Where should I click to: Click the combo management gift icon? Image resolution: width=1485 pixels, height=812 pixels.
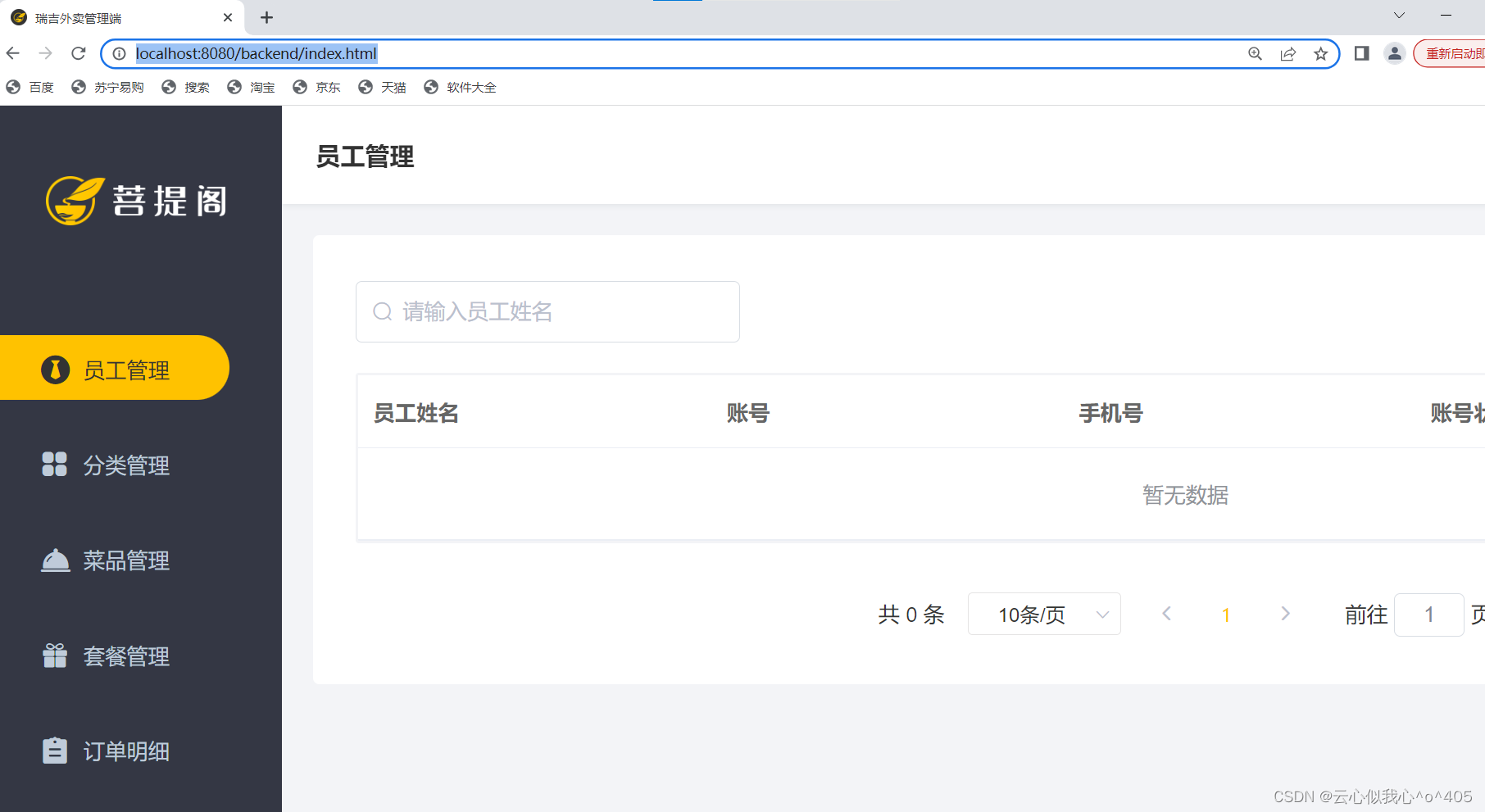click(55, 655)
